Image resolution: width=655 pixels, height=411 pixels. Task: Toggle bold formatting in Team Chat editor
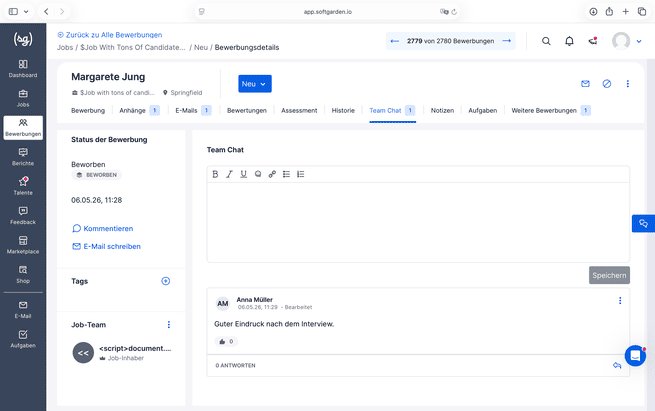pos(215,174)
